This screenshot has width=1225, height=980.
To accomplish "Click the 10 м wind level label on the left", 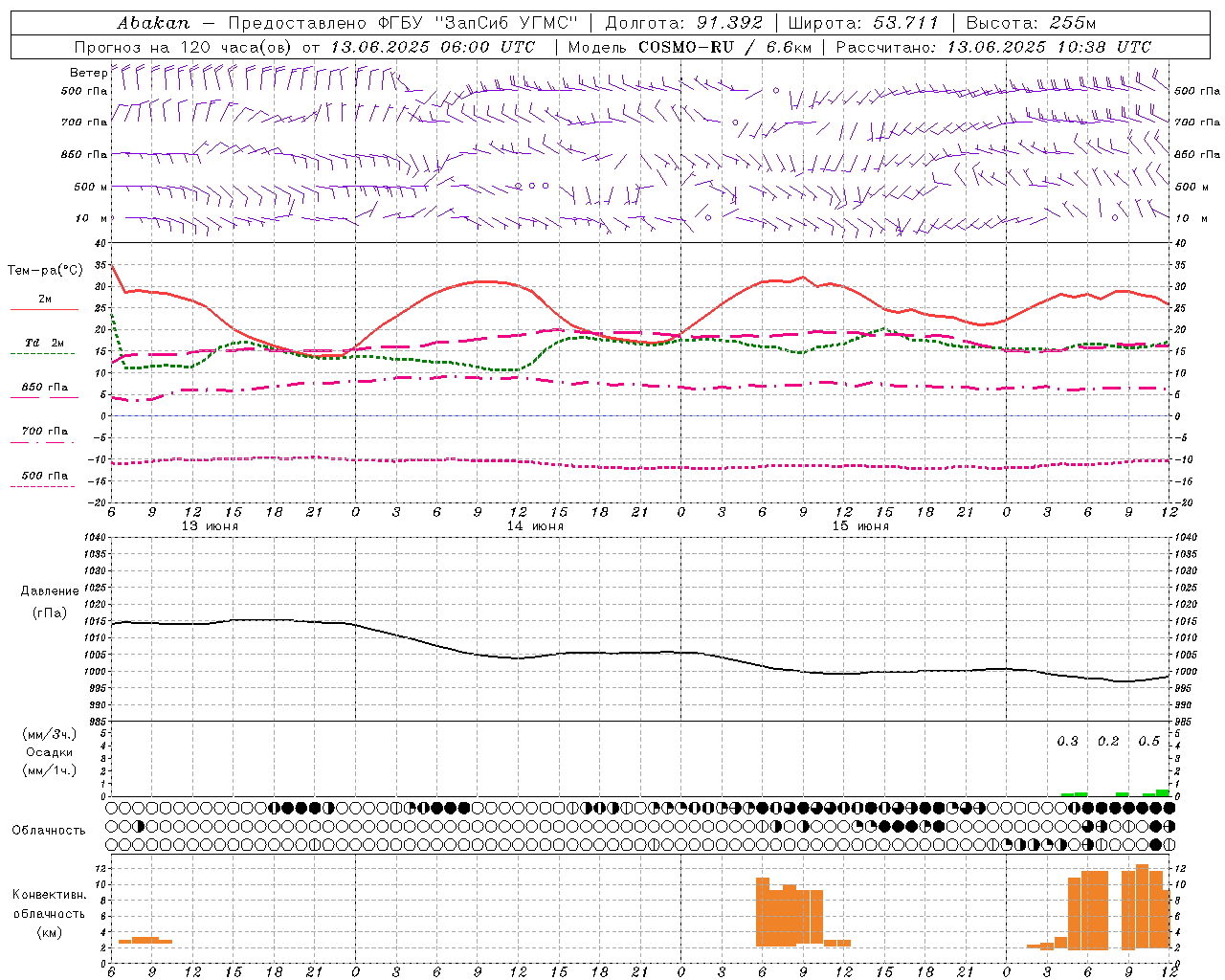I will click(x=92, y=219).
